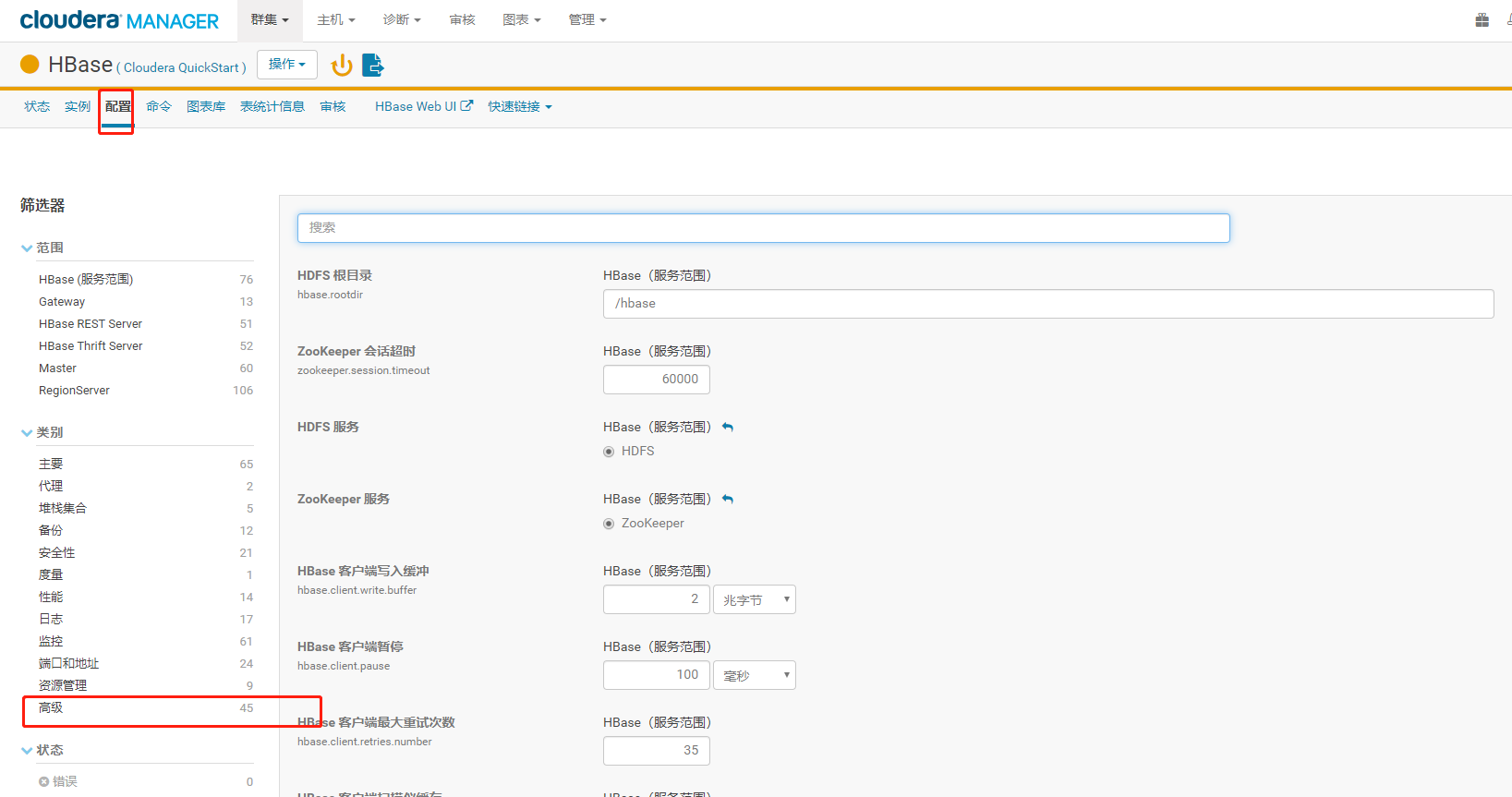Viewport: 1512px width, 797px height.
Task: Click the client pause 100 field
Action: point(657,675)
